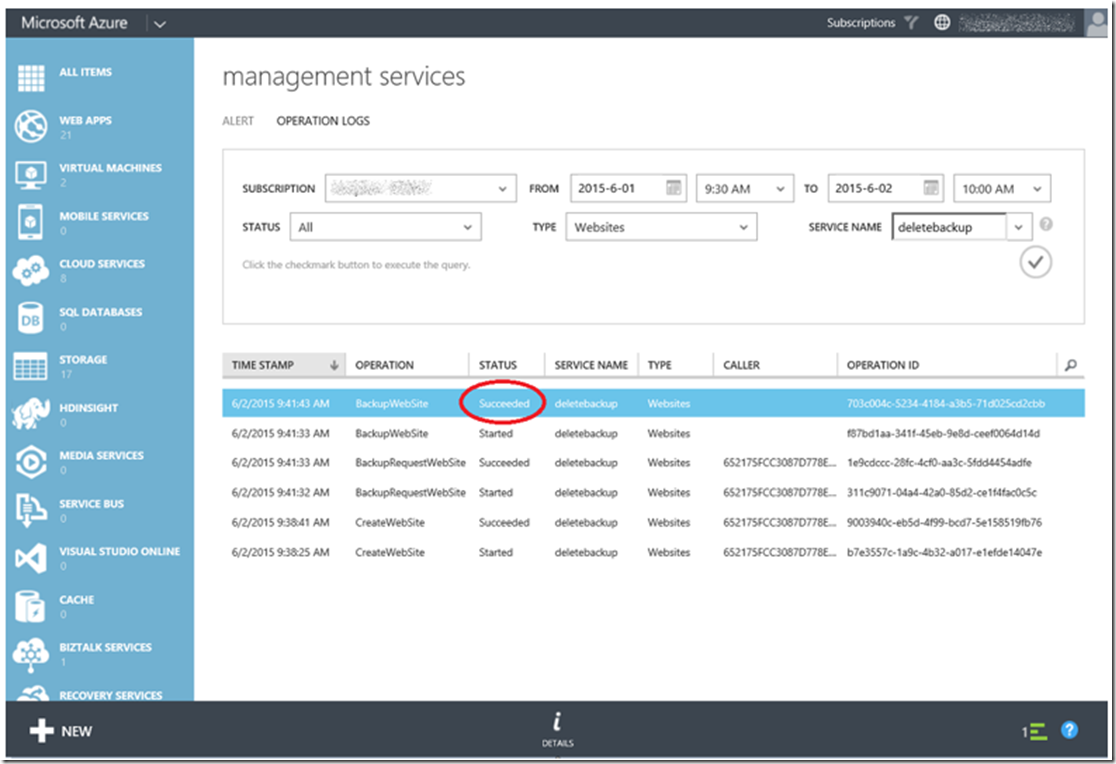Expand the Microsoft Azure header chevron
This screenshot has height=764, width=1116.
pyautogui.click(x=160, y=24)
